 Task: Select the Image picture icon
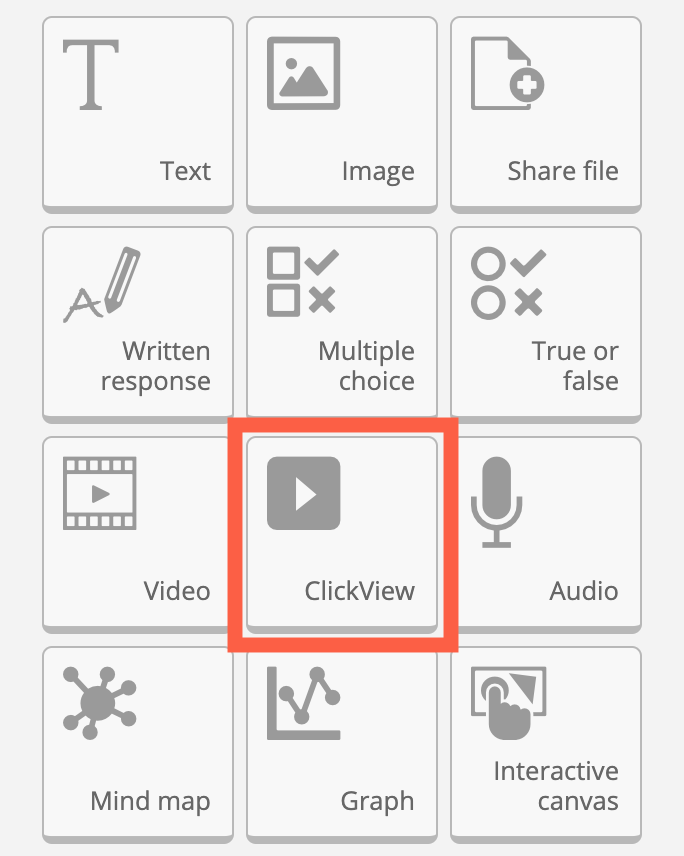pyautogui.click(x=304, y=73)
